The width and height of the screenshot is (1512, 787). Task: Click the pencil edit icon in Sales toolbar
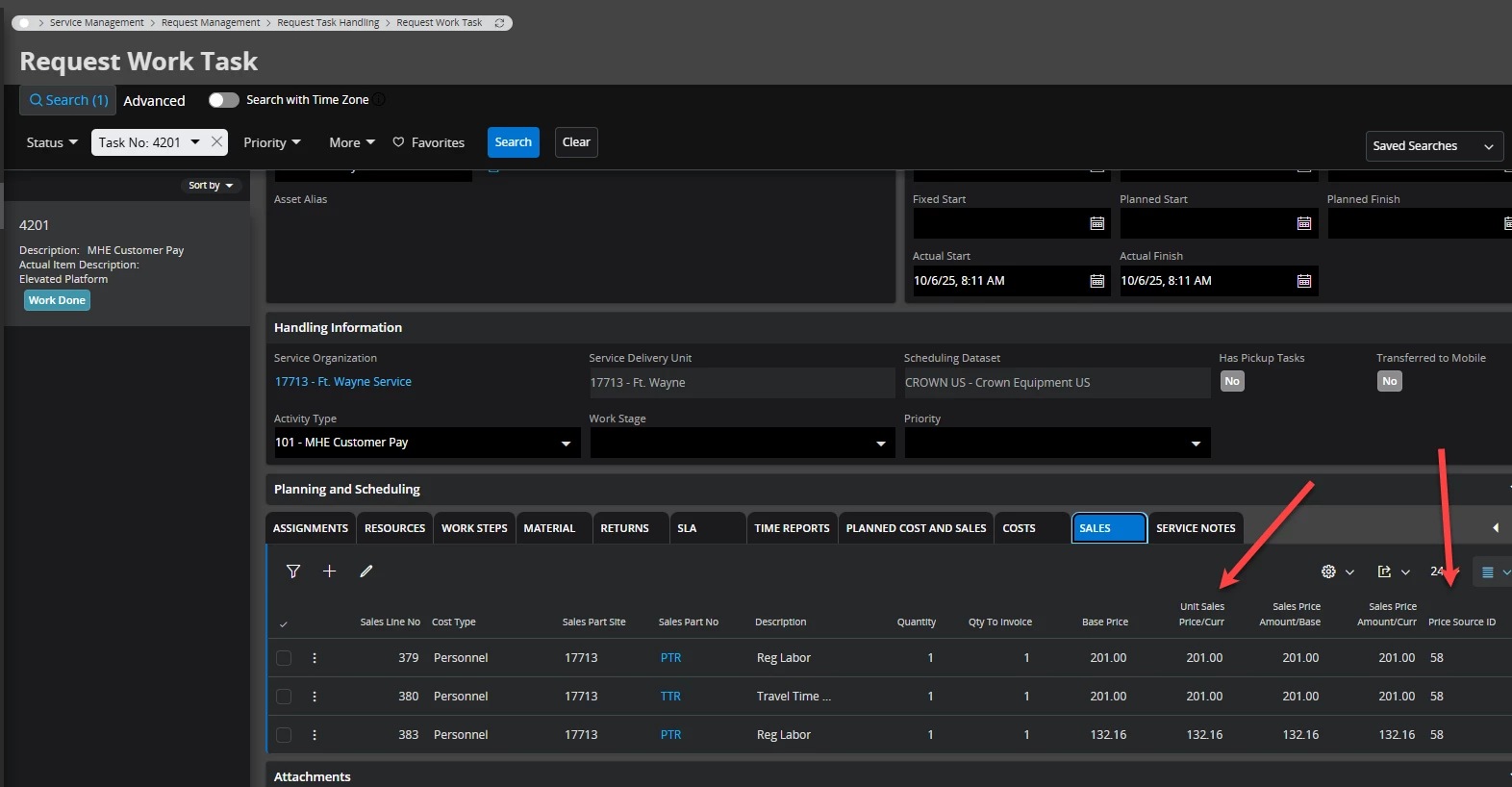click(x=366, y=571)
